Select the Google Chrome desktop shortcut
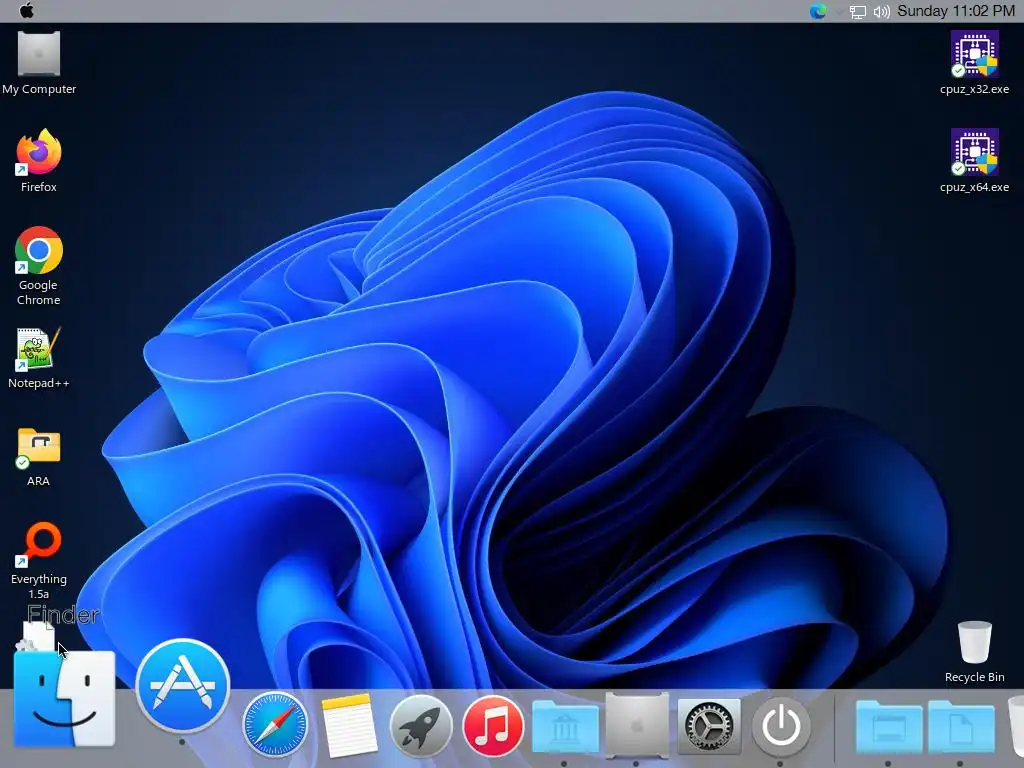This screenshot has width=1024, height=768. click(39, 266)
